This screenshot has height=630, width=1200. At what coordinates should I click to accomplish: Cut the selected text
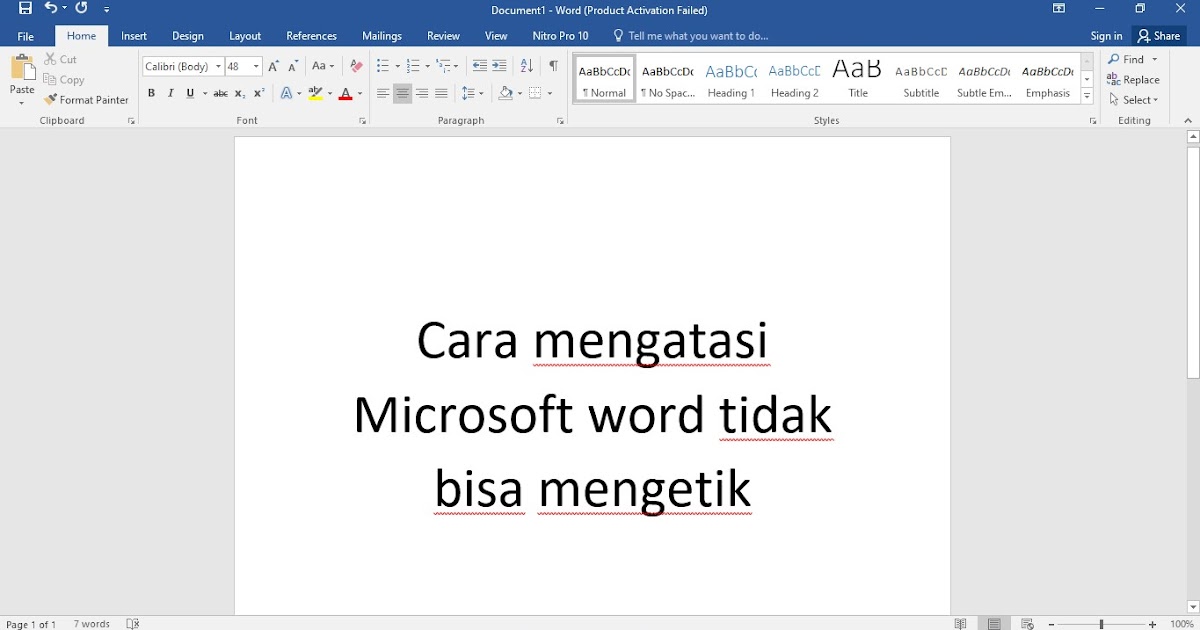pyautogui.click(x=60, y=59)
